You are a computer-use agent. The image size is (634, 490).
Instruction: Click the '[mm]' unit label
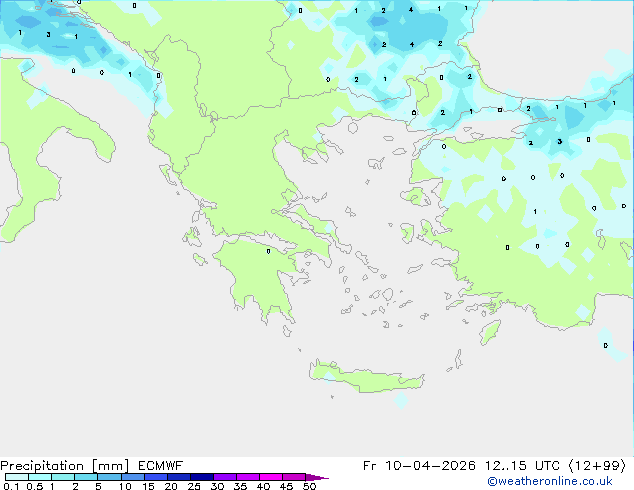tap(111, 466)
